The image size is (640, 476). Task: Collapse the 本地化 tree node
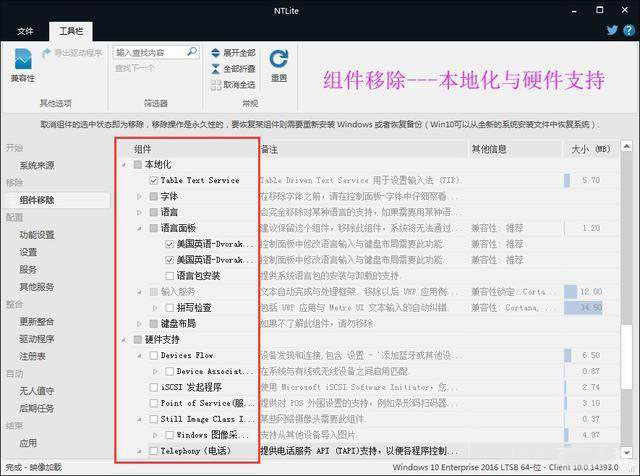[x=124, y=165]
